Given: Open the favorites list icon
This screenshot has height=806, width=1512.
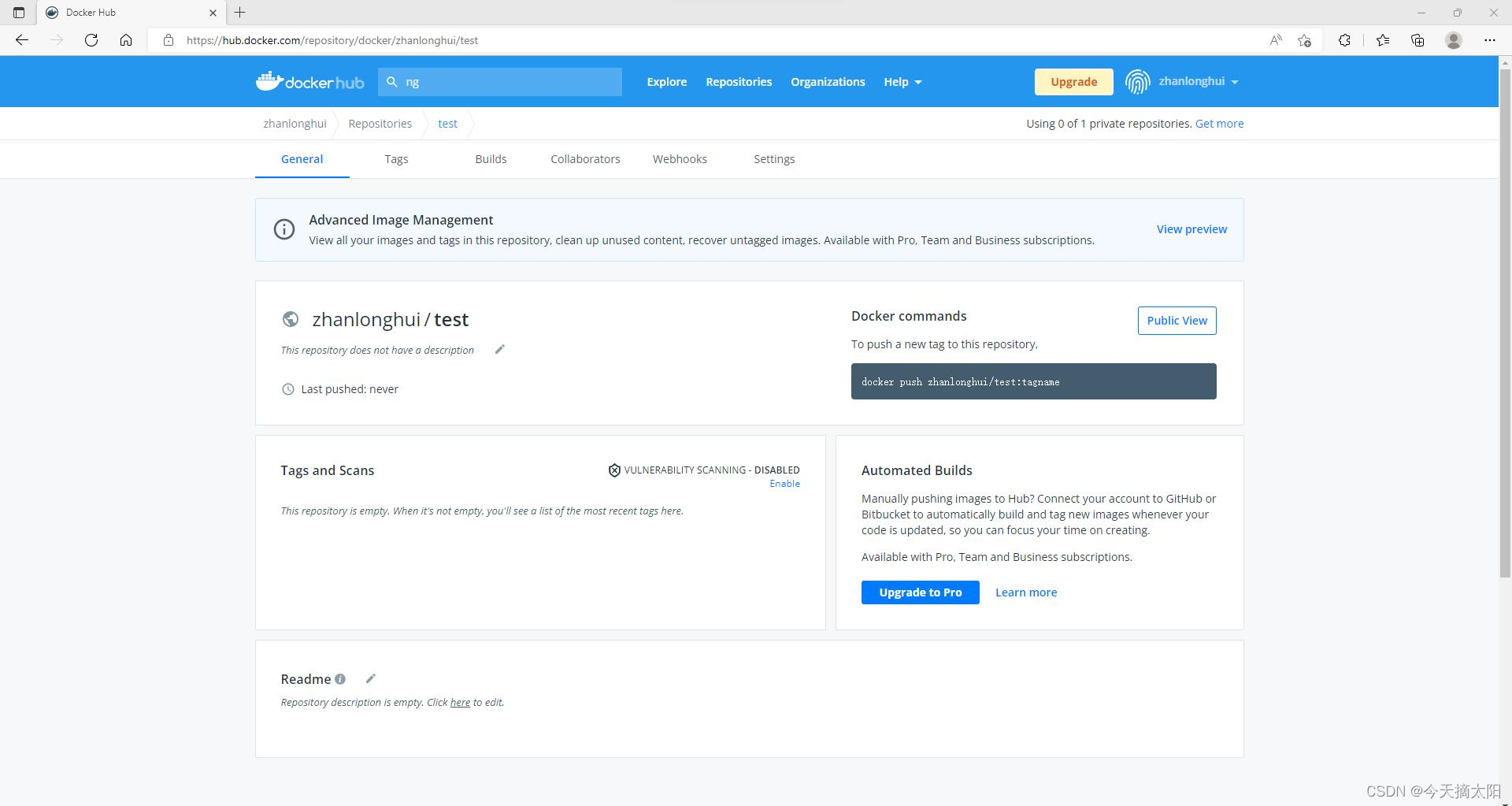Looking at the screenshot, I should click(x=1383, y=40).
